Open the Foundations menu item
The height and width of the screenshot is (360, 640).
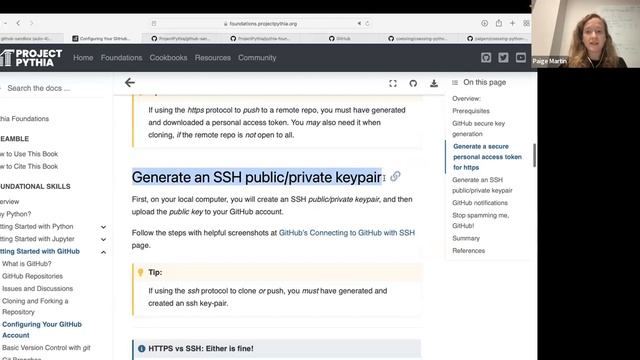coord(122,58)
